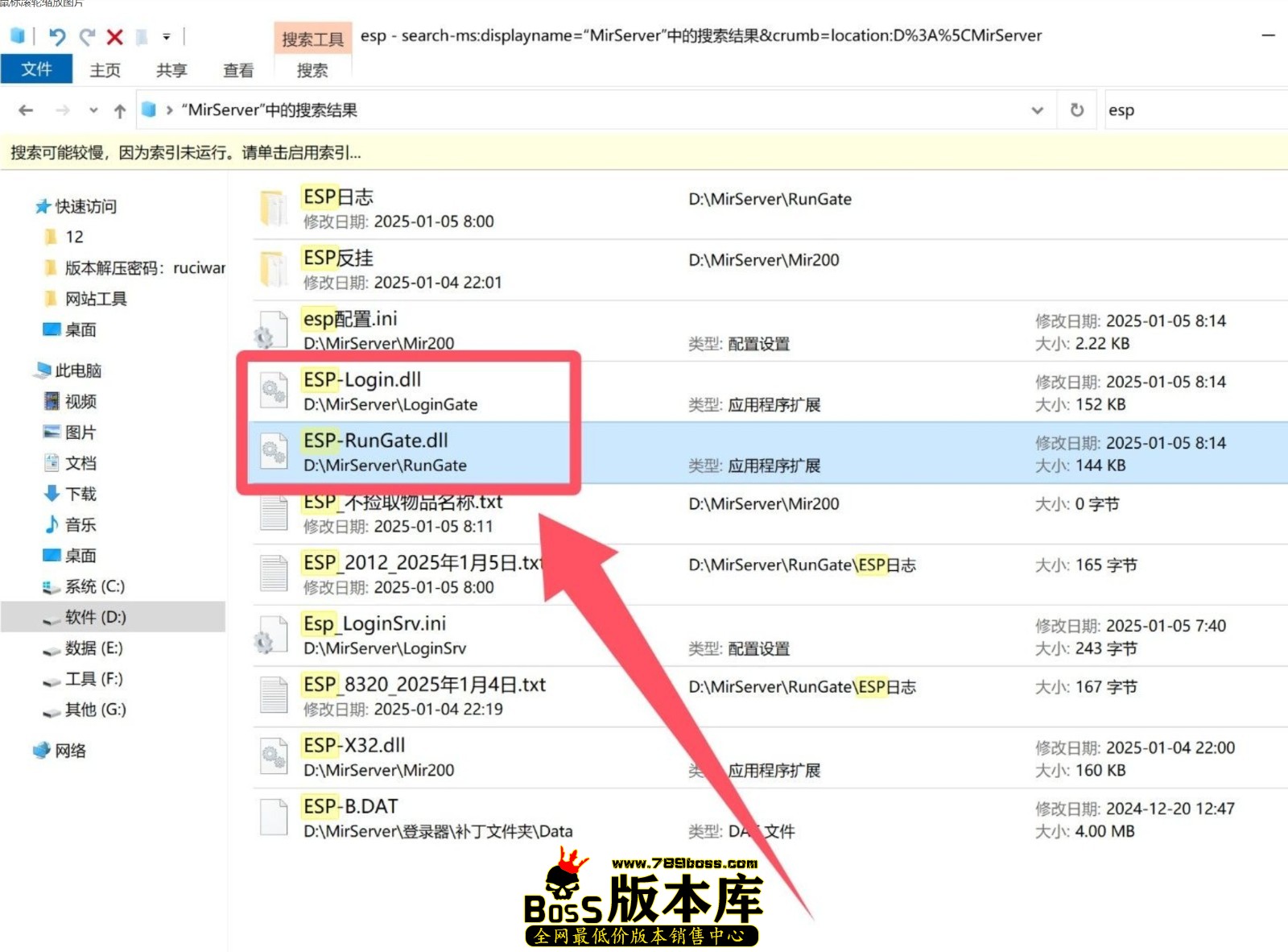Click the search box containing esp
1288x952 pixels.
click(x=1191, y=110)
